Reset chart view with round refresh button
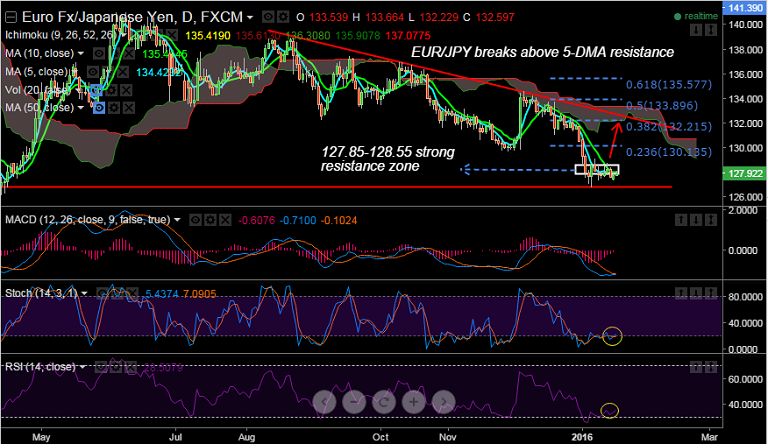Screen dimensions: 768x444 click(x=384, y=402)
